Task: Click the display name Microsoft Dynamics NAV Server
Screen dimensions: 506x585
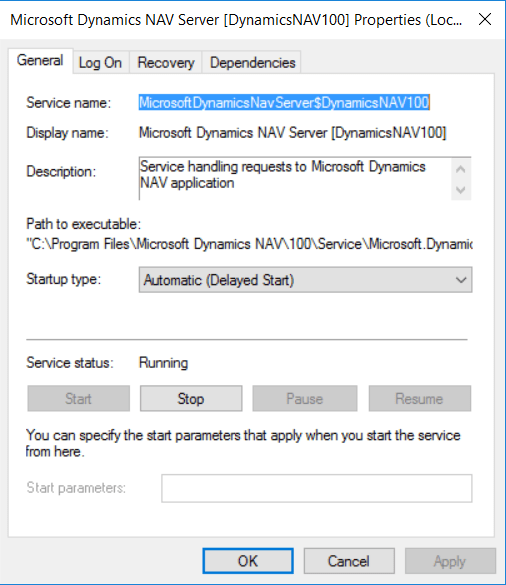Action: [x=292, y=133]
